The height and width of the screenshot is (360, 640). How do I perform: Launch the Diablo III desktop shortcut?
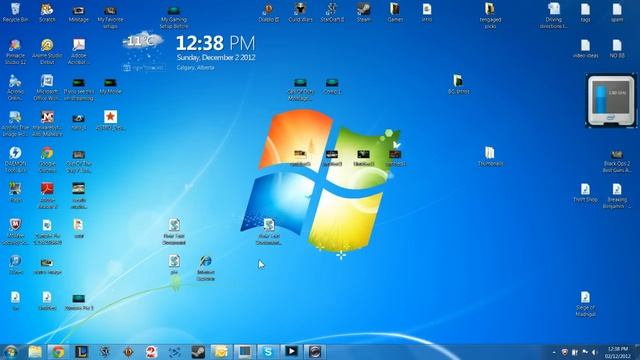[x=269, y=12]
